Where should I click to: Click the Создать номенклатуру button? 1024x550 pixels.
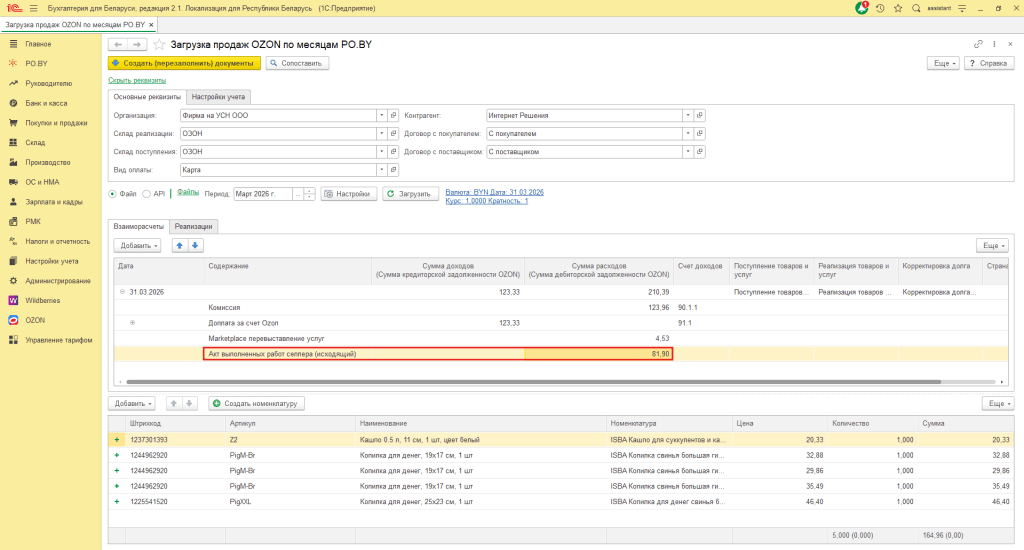(x=256, y=404)
